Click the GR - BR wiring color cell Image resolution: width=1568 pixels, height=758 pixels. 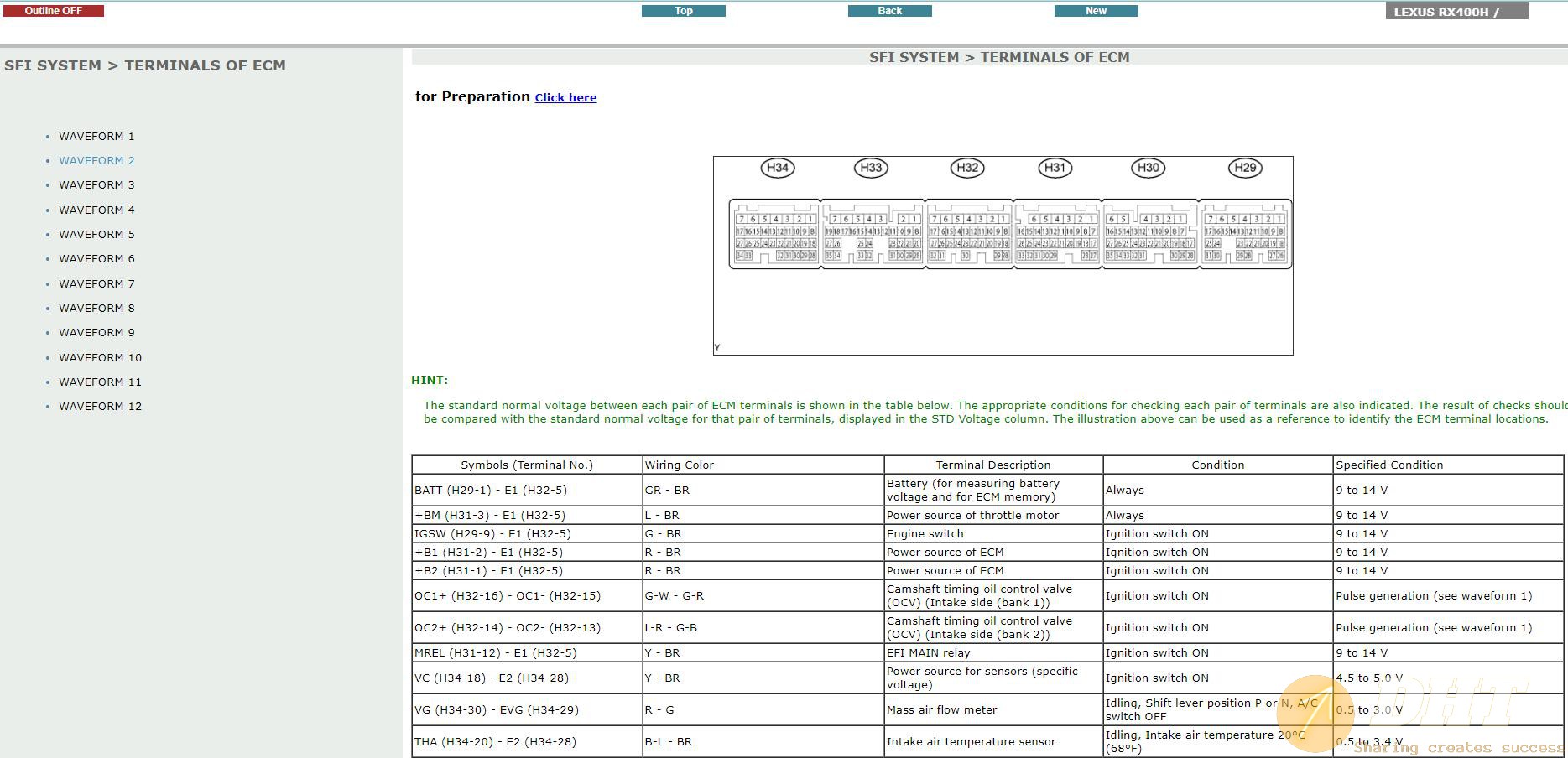point(763,490)
